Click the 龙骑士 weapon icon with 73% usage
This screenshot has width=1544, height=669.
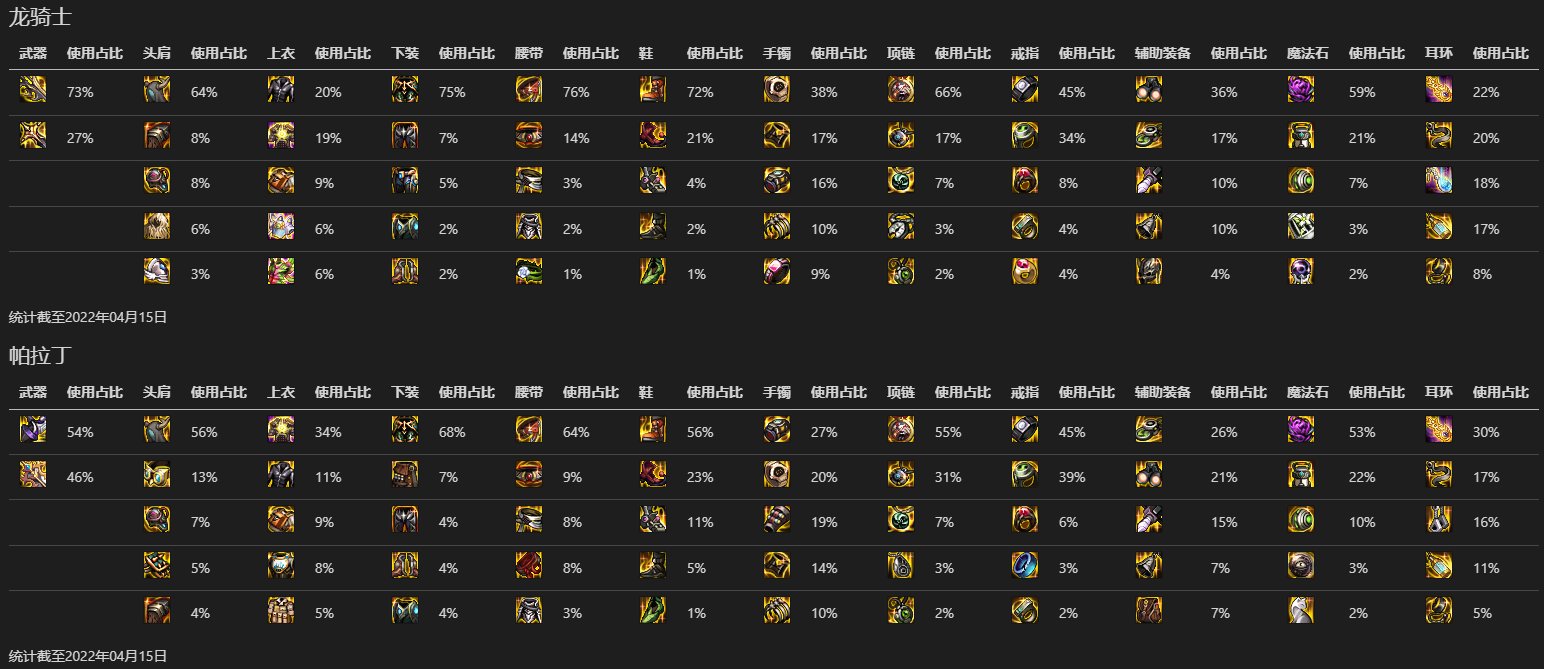(x=33, y=90)
